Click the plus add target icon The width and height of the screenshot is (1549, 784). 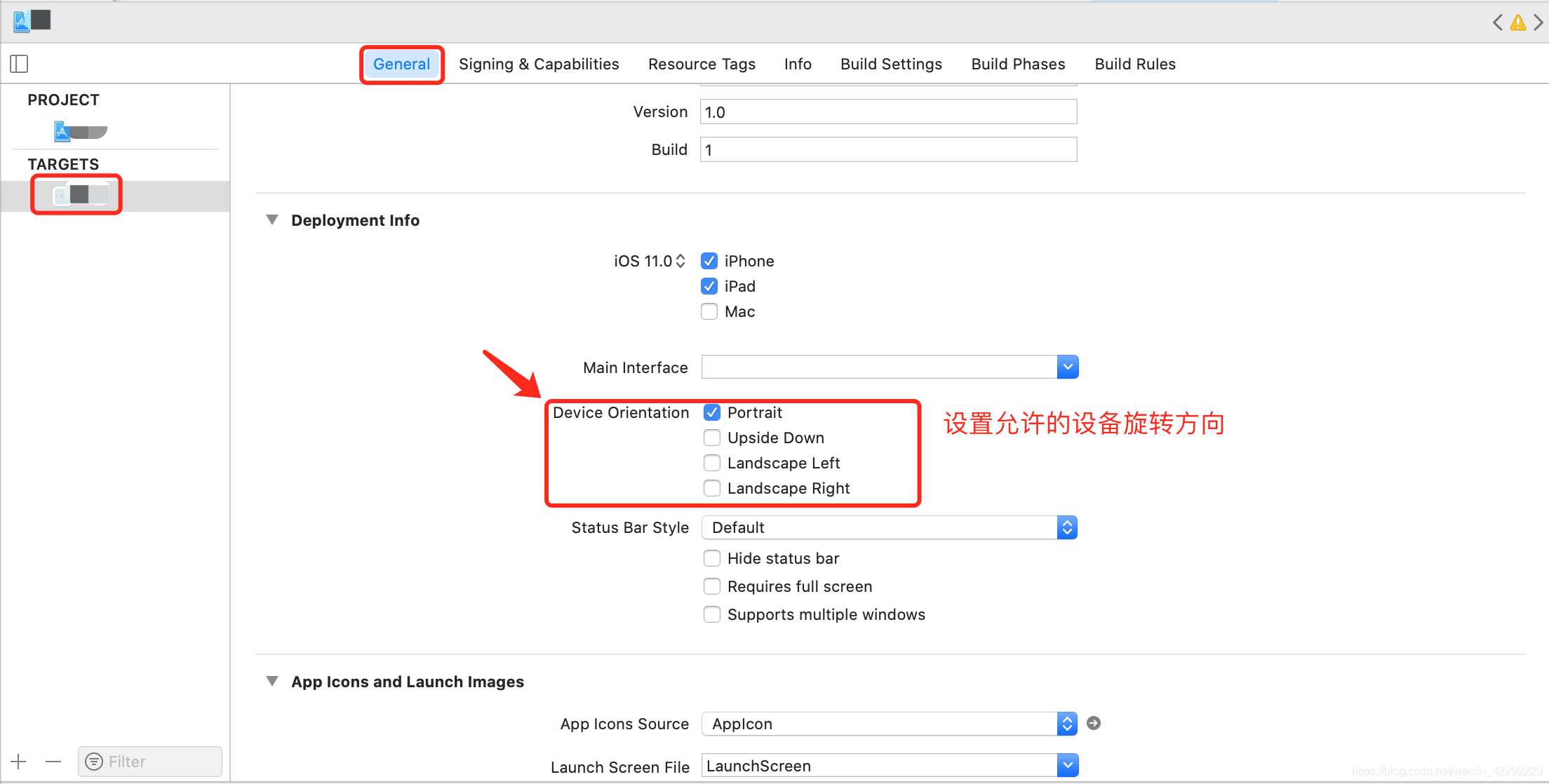tap(18, 762)
